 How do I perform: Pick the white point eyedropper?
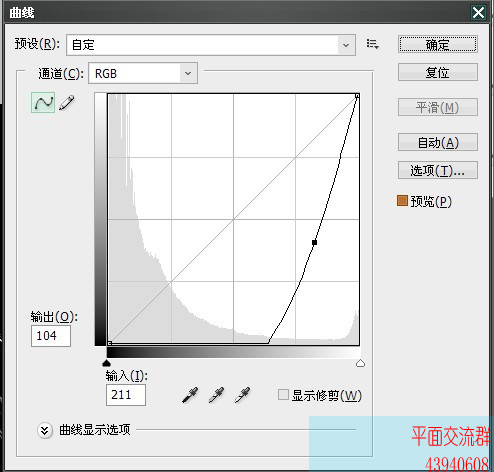point(242,395)
